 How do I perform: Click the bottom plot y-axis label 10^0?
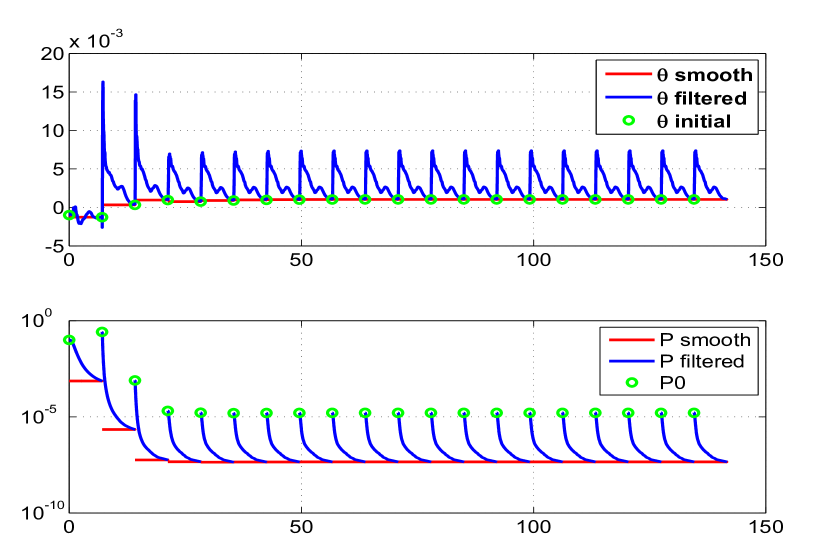tap(37, 319)
